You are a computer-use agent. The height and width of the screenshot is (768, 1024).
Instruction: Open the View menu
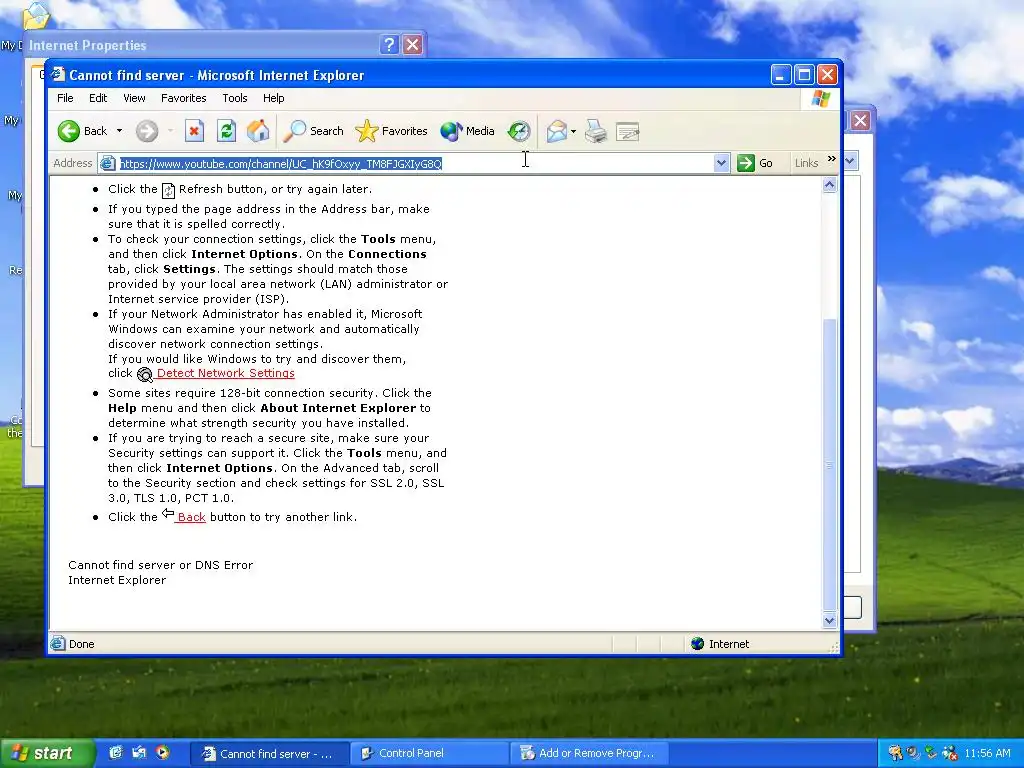[135, 98]
